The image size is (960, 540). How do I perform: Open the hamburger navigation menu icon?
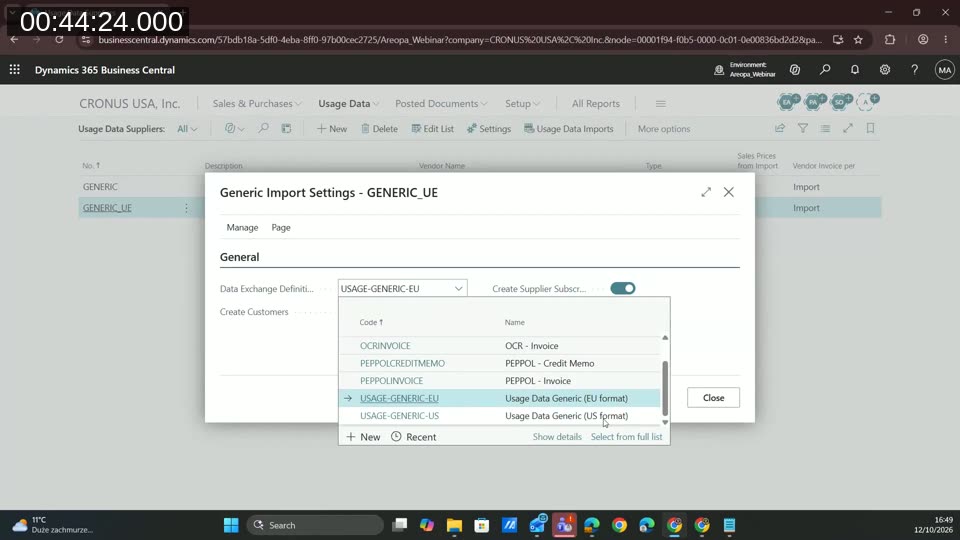tap(661, 104)
